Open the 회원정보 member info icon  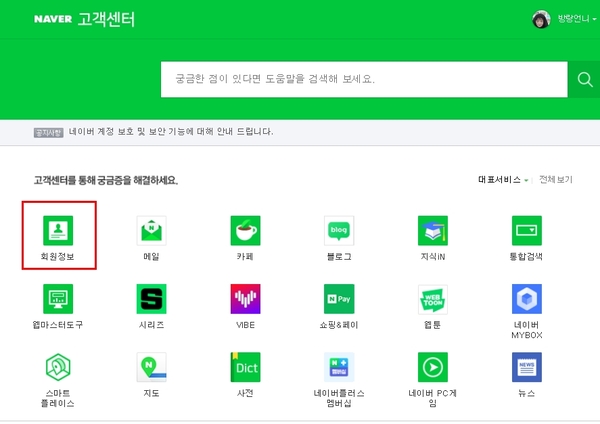point(58,230)
